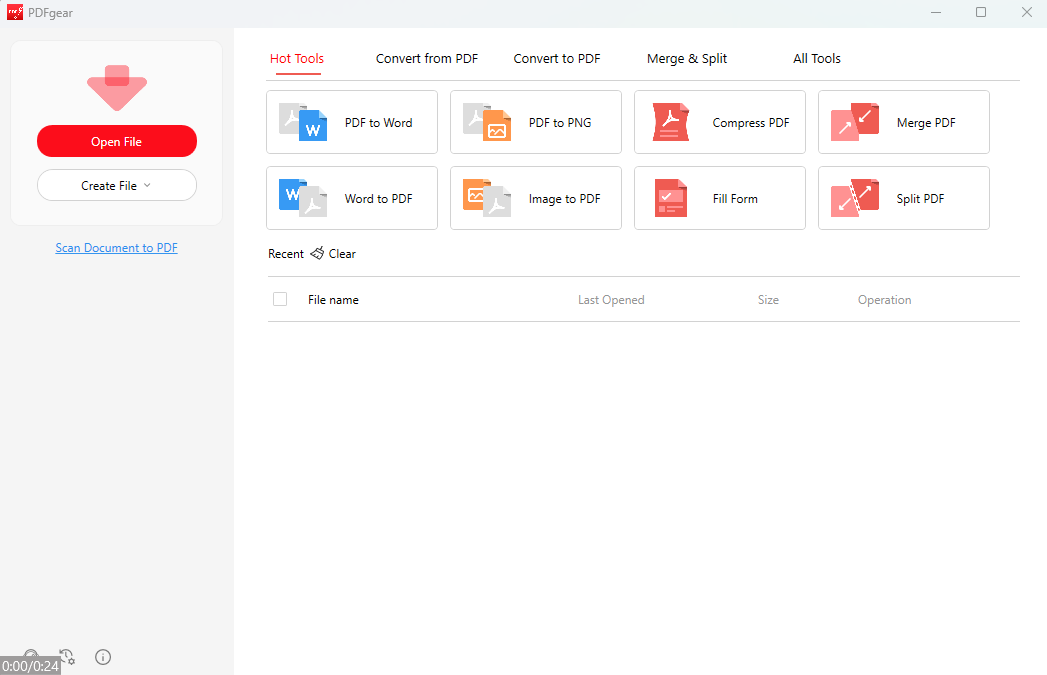The image size is (1047, 675).
Task: Click the check-for-updates icon
Action: point(66,657)
